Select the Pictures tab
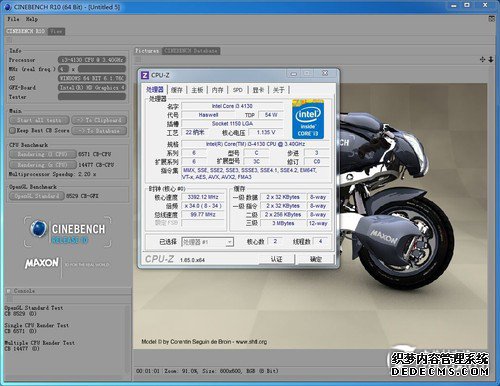 (x=147, y=51)
